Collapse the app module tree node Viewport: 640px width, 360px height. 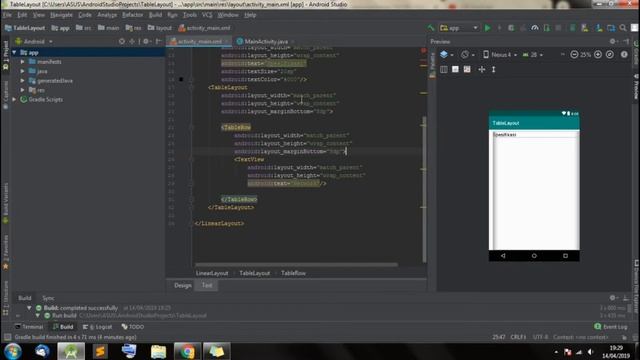pos(14,53)
